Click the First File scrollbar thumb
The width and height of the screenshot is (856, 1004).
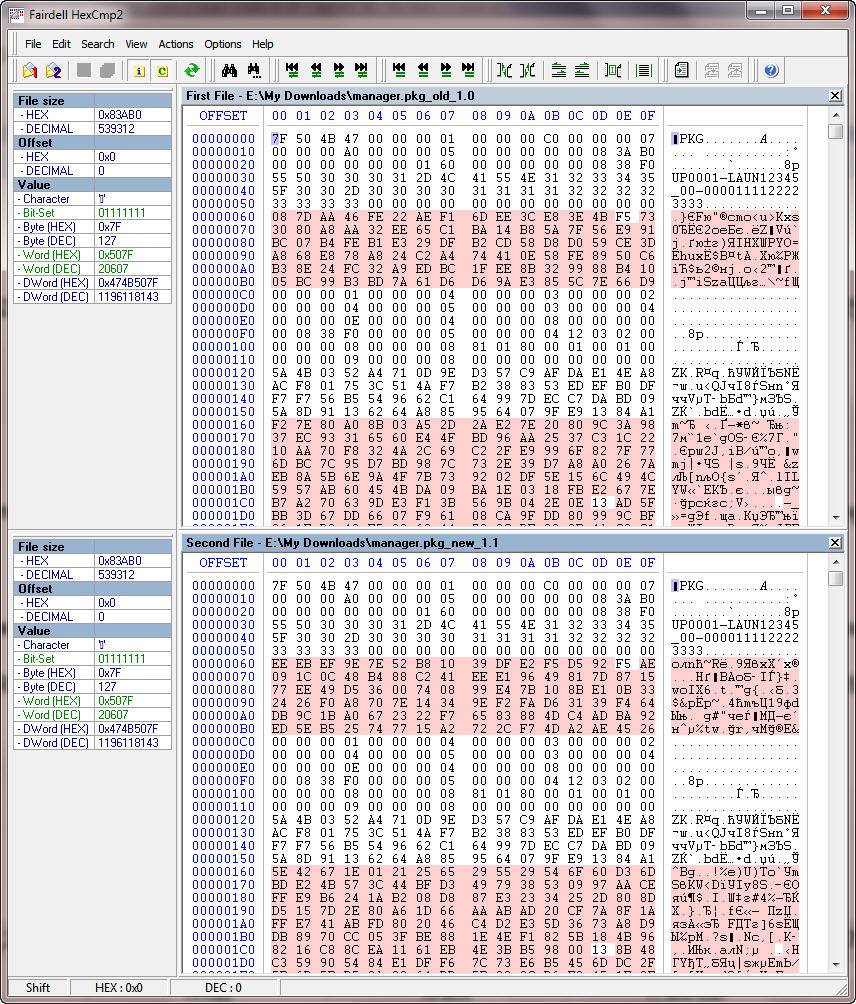click(836, 131)
